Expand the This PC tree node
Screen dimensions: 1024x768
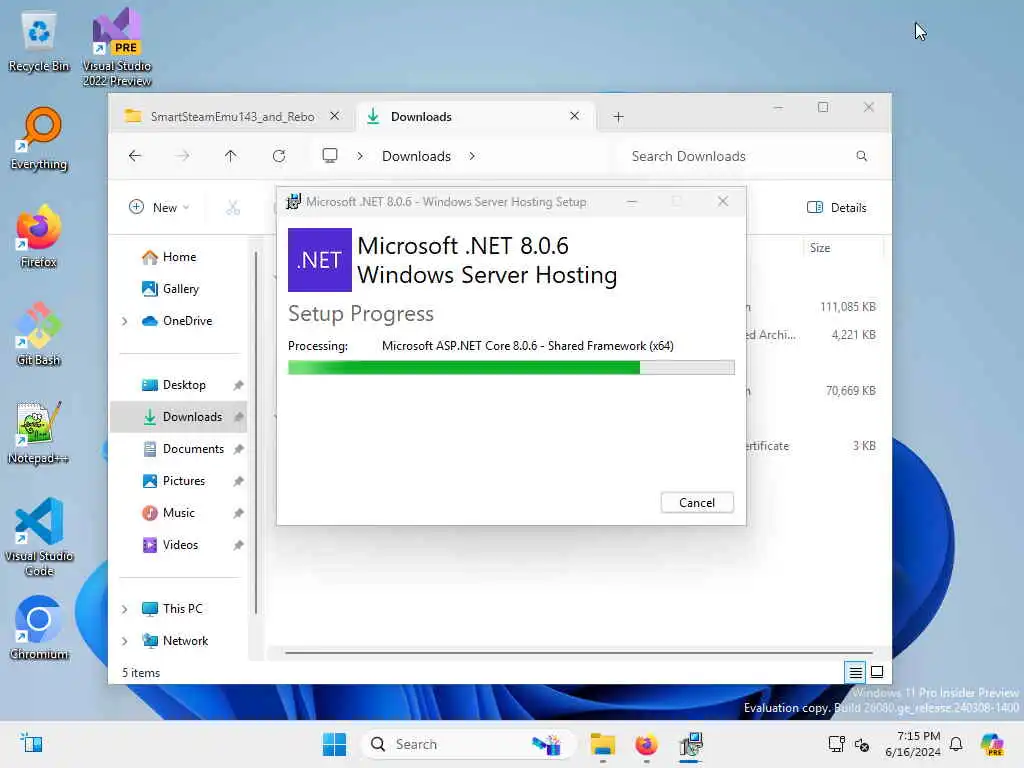(125, 609)
